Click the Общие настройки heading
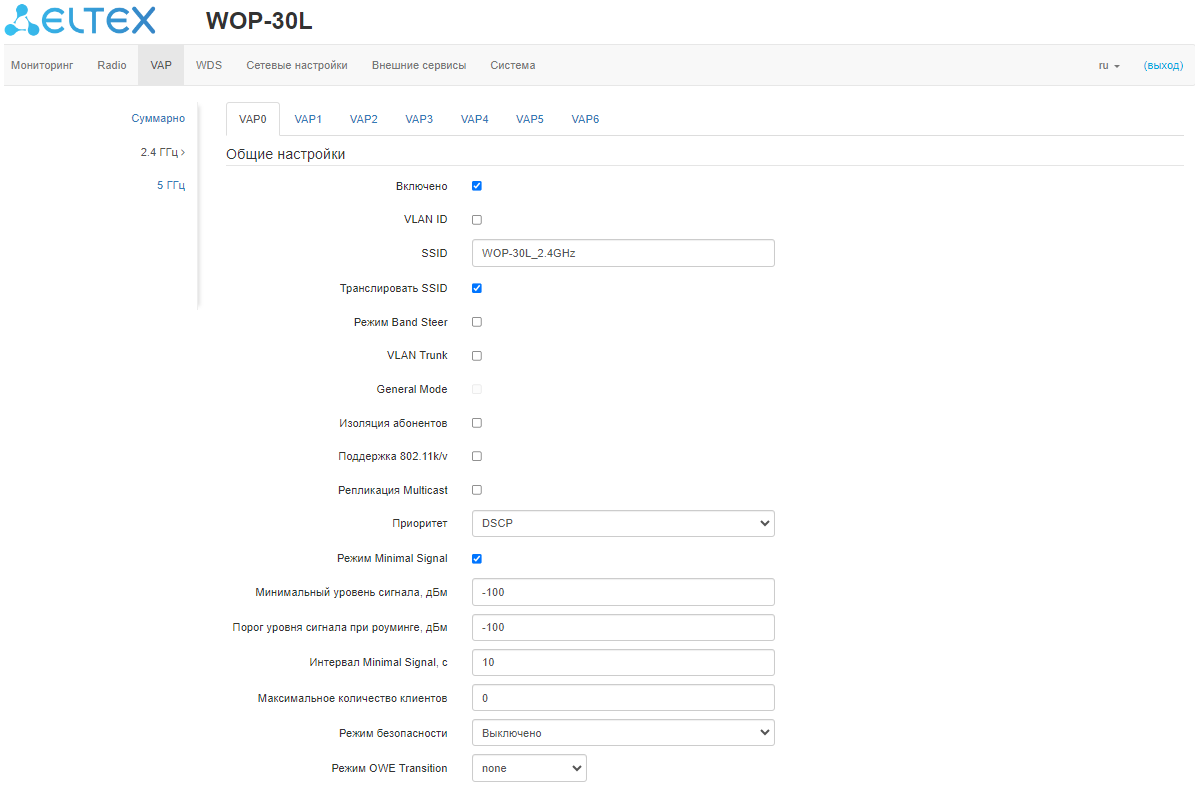Viewport: 1195px width, 792px height. point(286,154)
